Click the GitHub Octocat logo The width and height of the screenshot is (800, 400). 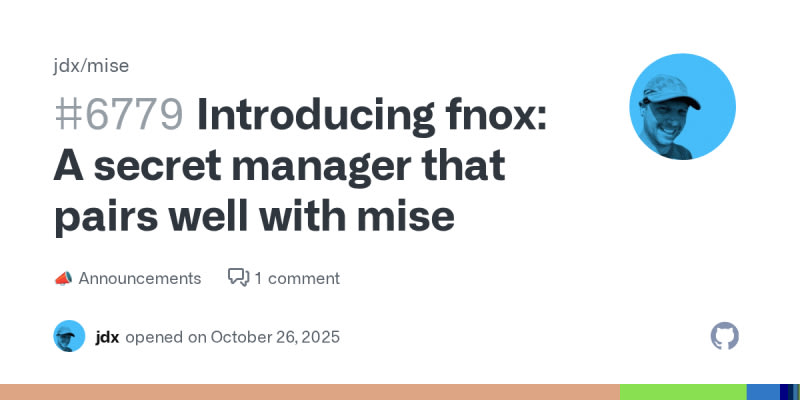pos(724,336)
